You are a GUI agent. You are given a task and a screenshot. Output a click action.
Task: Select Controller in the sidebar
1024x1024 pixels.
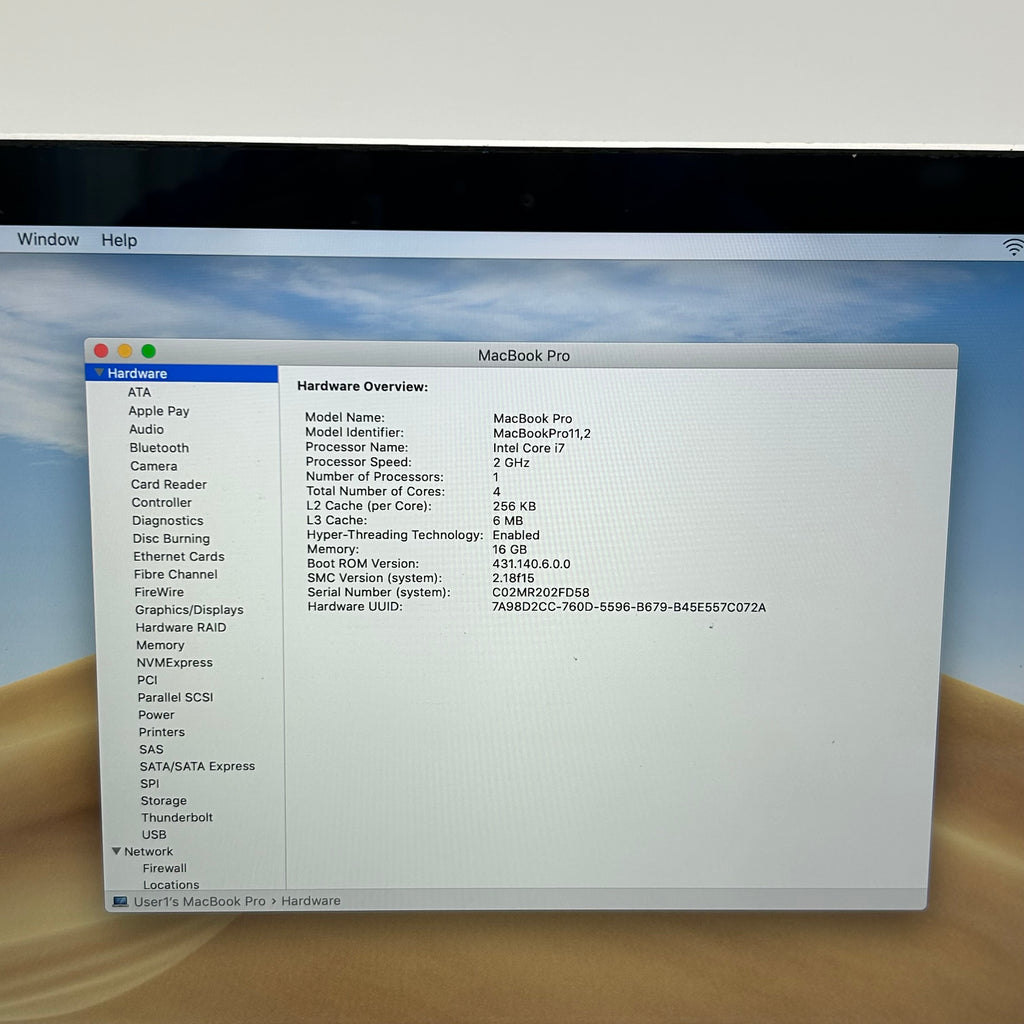pyautogui.click(x=161, y=502)
